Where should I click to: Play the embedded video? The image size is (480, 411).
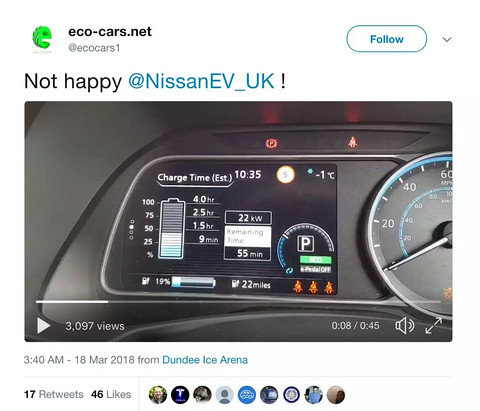[43, 326]
